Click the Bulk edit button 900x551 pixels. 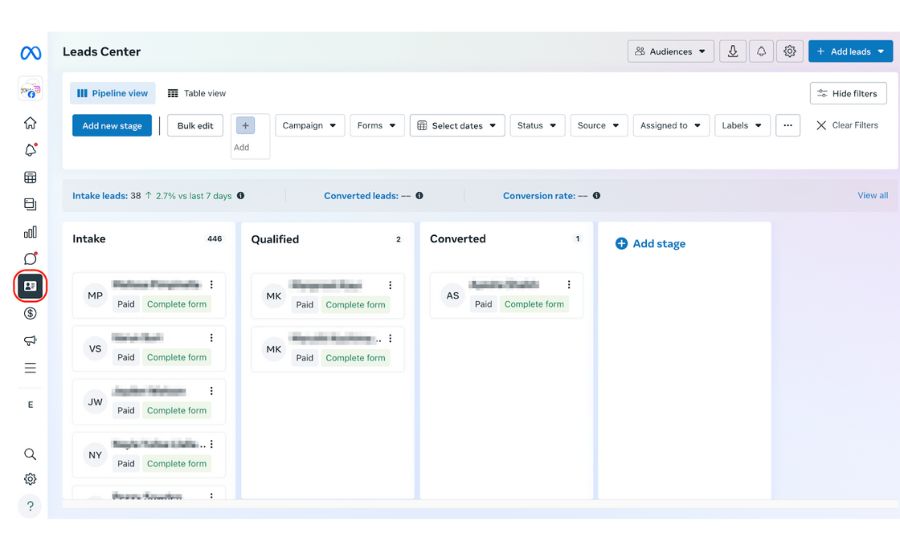point(195,125)
